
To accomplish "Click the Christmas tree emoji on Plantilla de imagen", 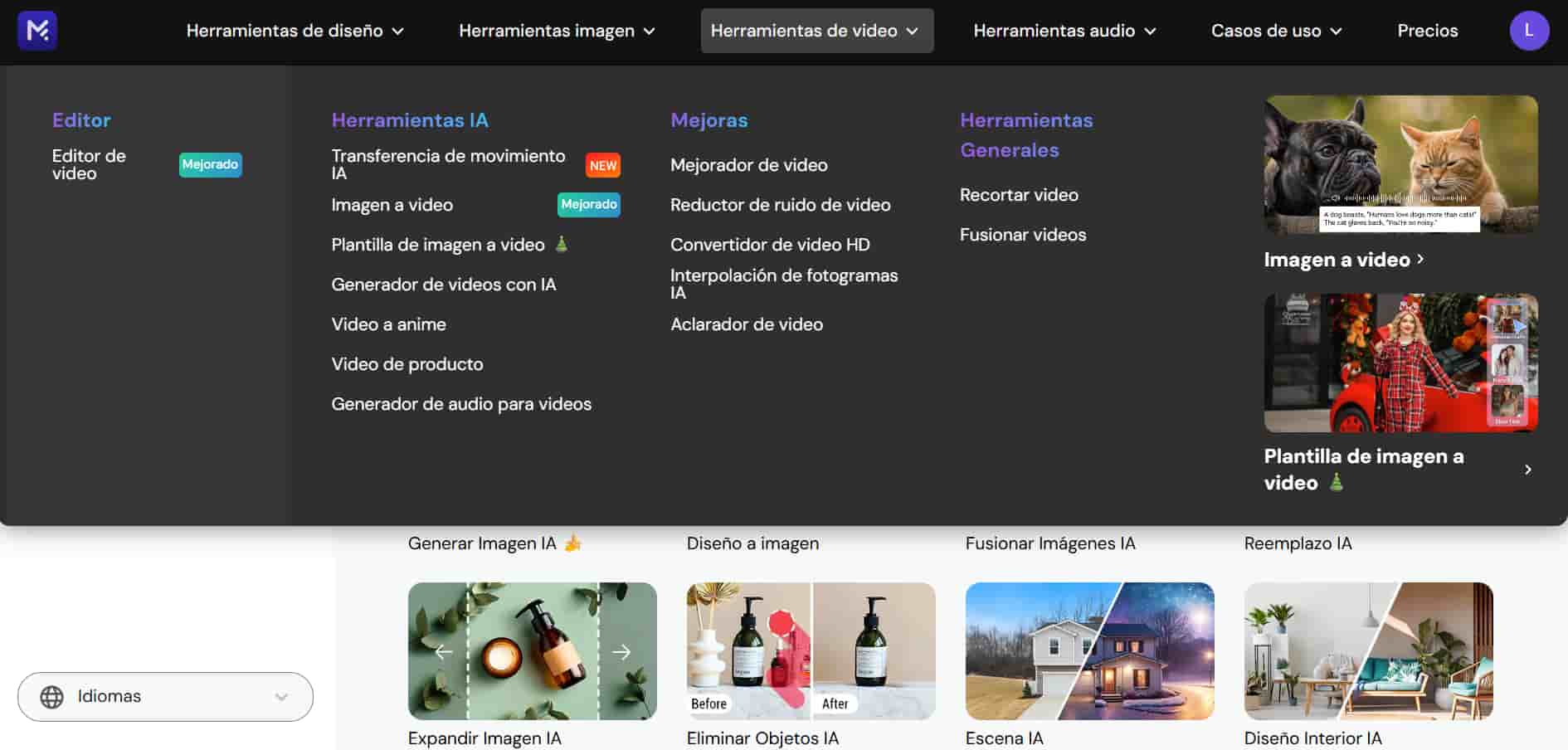I will (x=561, y=244).
